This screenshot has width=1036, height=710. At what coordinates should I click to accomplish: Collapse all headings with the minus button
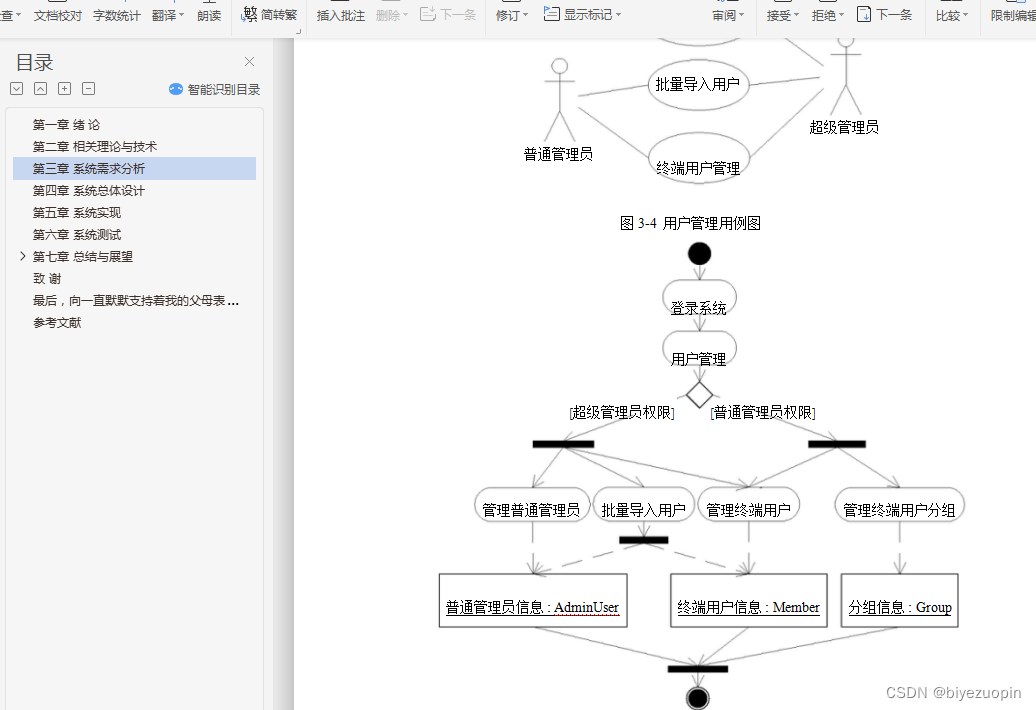pyautogui.click(x=88, y=89)
